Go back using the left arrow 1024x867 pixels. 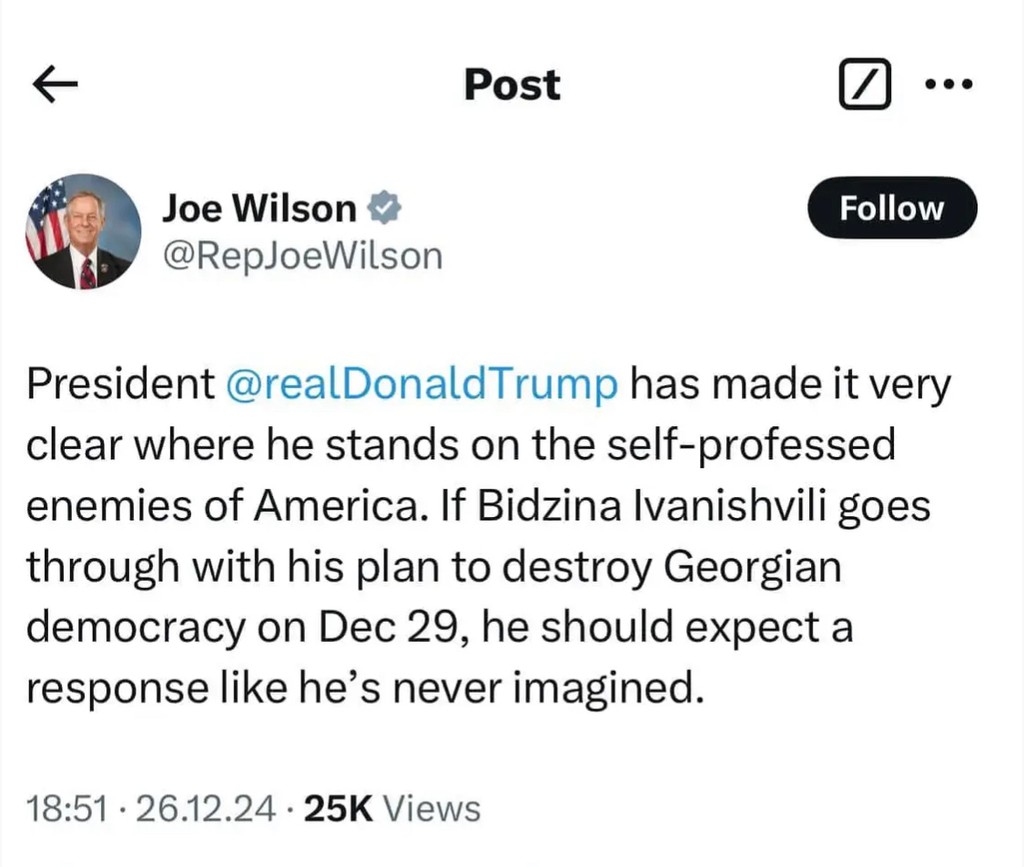click(x=56, y=86)
